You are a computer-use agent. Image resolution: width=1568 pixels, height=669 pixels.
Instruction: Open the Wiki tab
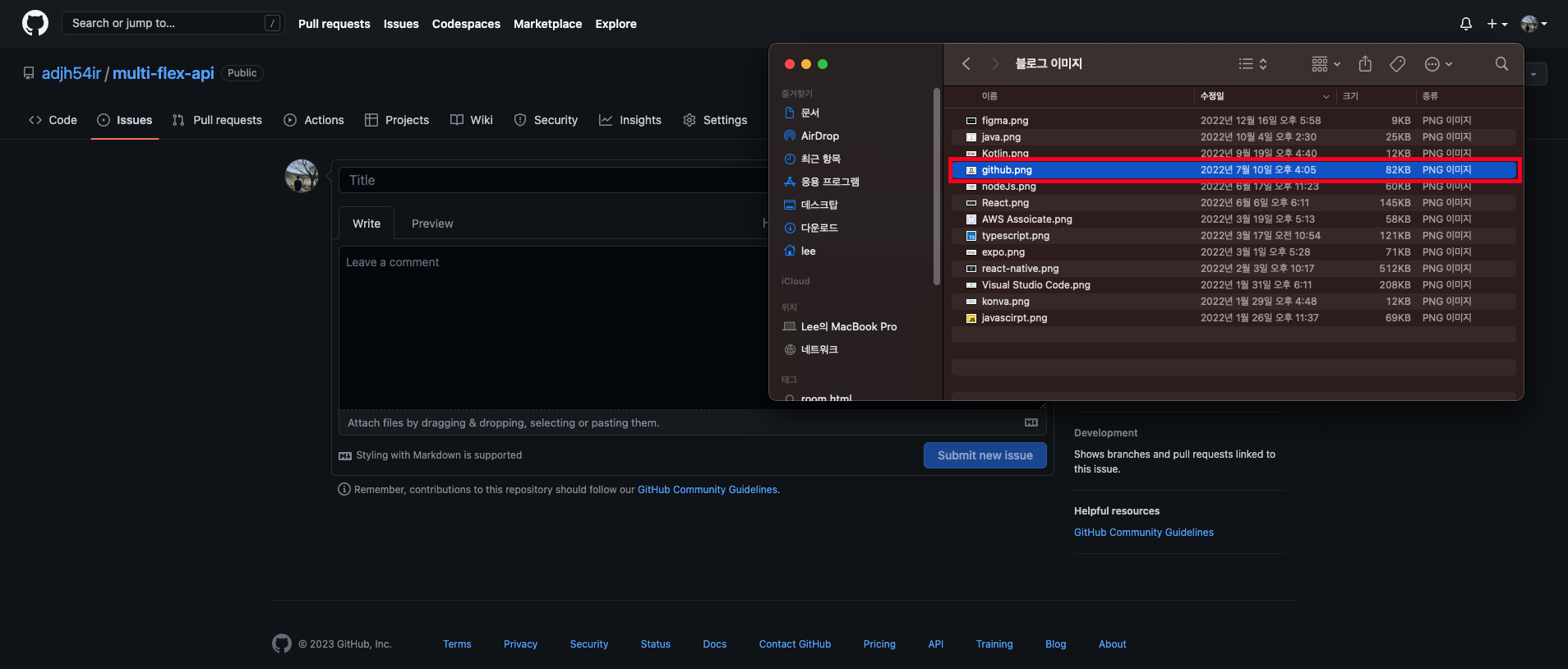pos(472,120)
